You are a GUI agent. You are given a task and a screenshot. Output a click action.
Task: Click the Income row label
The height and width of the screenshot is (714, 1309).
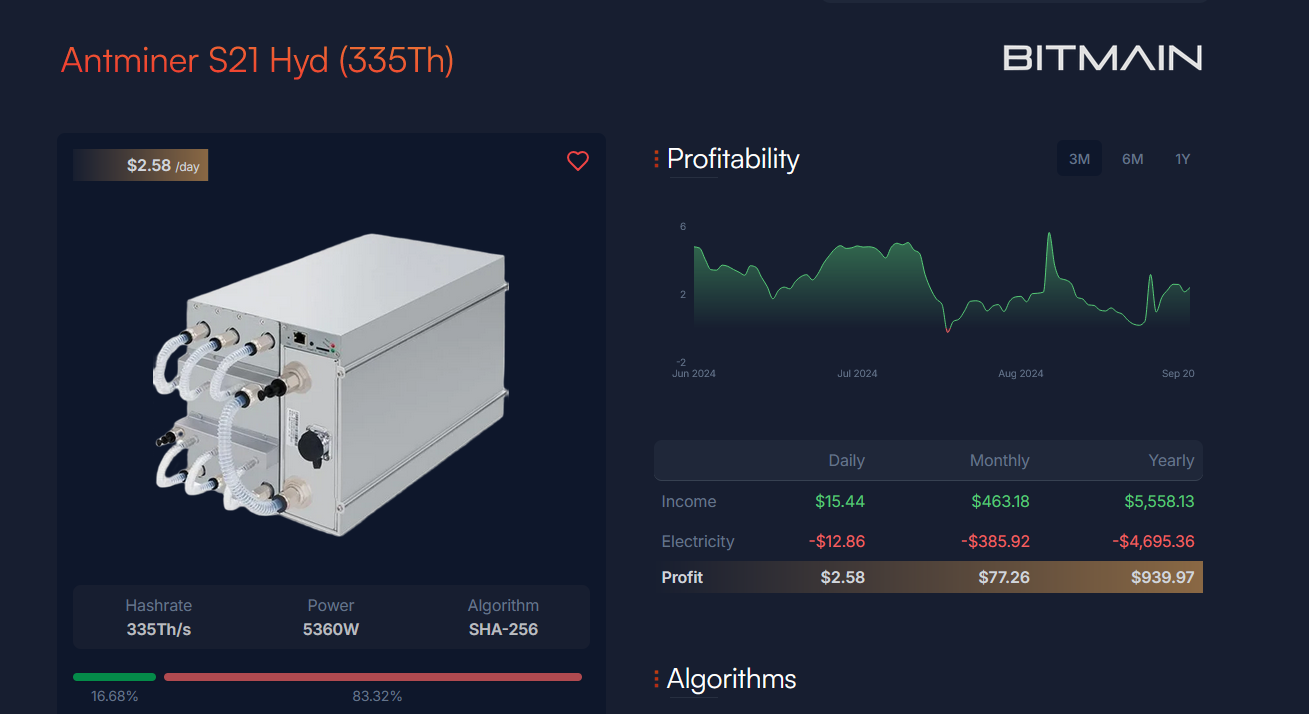click(689, 502)
